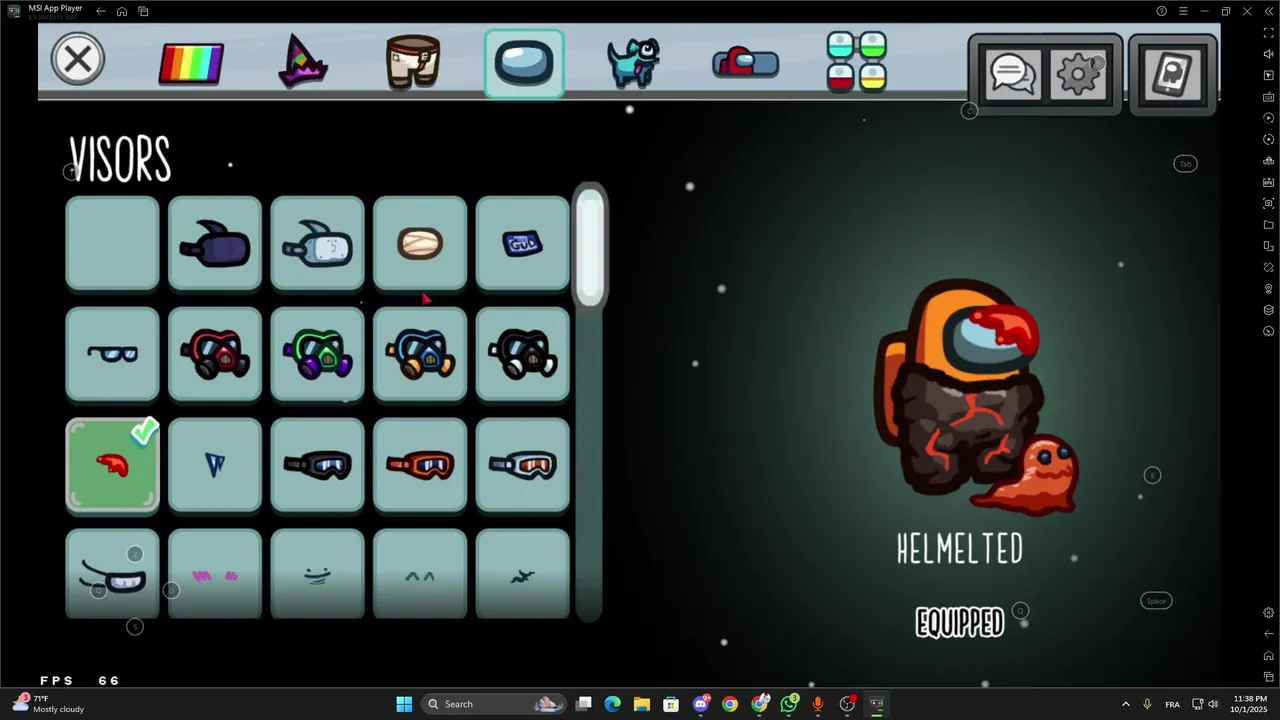Go back using MSI App Player arrow

point(101,11)
